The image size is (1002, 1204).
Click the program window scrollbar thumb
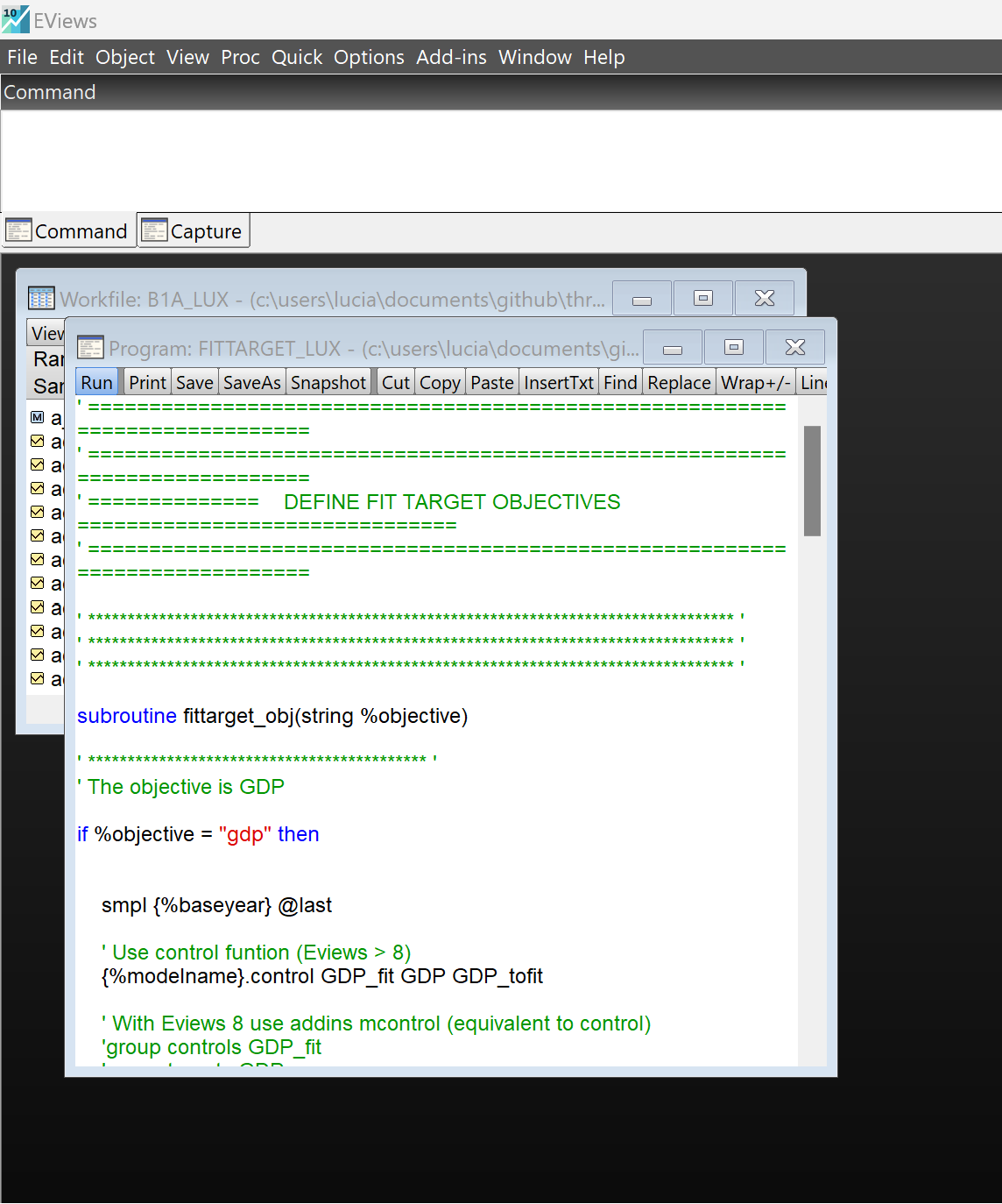[812, 480]
